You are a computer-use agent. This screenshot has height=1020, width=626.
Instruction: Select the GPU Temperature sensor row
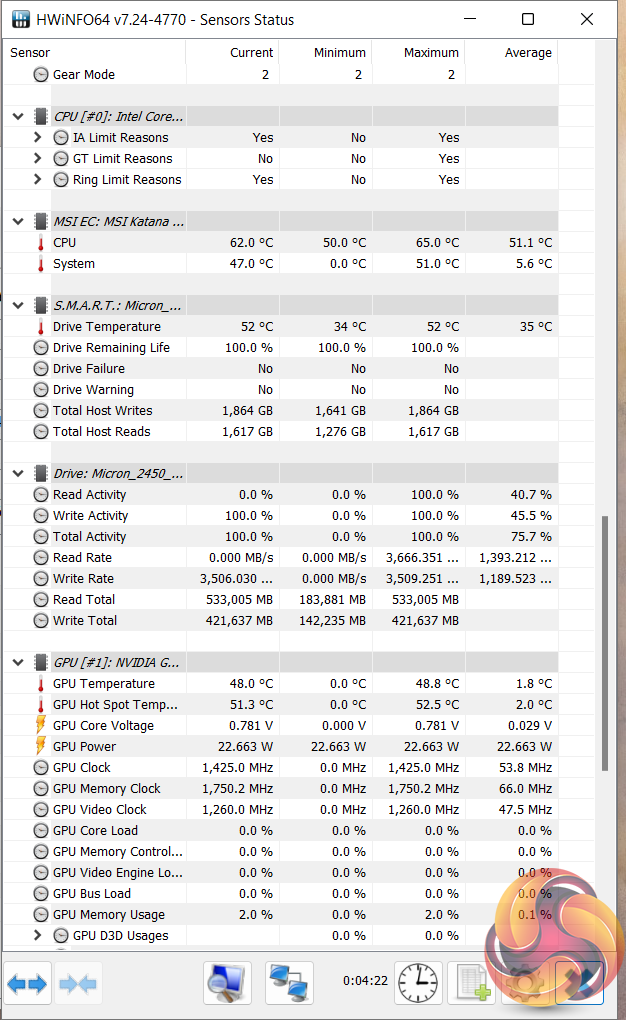point(104,684)
